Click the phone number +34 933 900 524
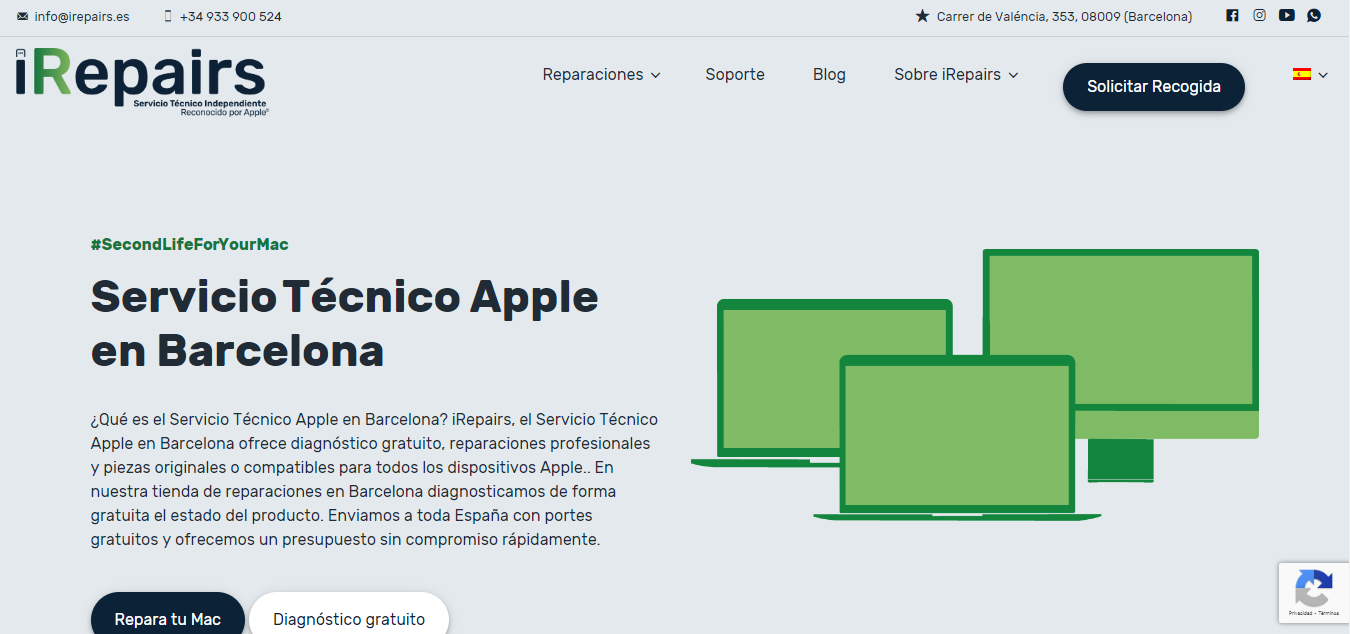 [x=231, y=16]
